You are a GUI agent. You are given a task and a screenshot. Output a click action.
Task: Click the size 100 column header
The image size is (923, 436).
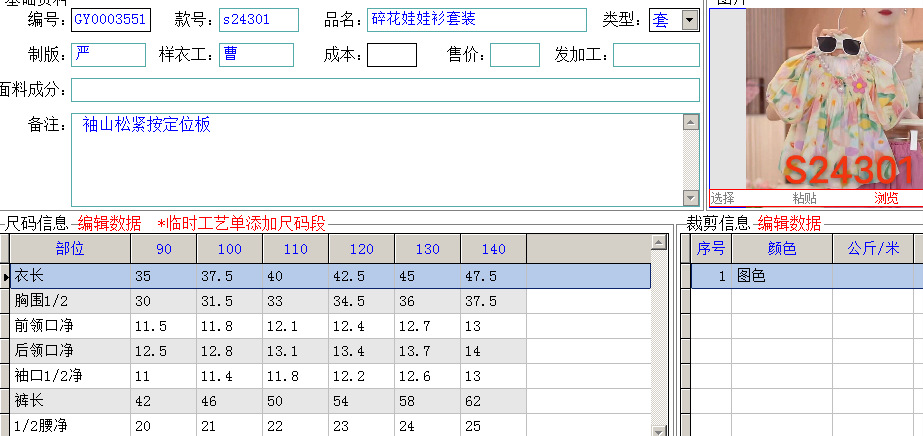click(230, 249)
